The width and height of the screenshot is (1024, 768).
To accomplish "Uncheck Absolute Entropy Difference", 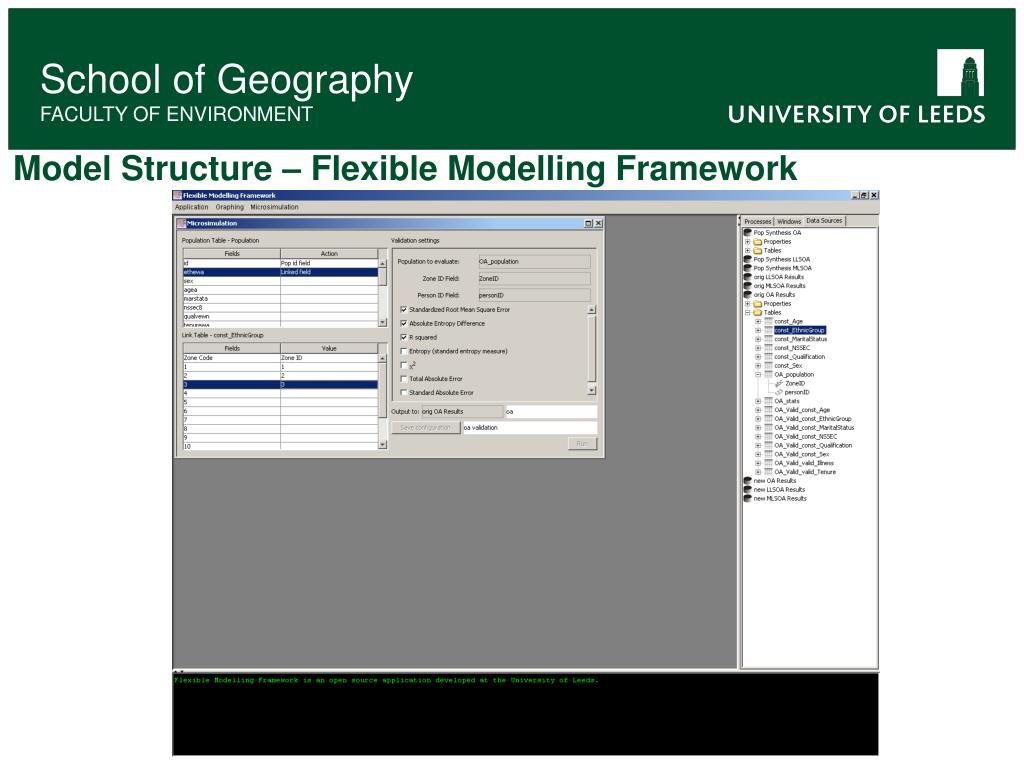I will tap(404, 323).
